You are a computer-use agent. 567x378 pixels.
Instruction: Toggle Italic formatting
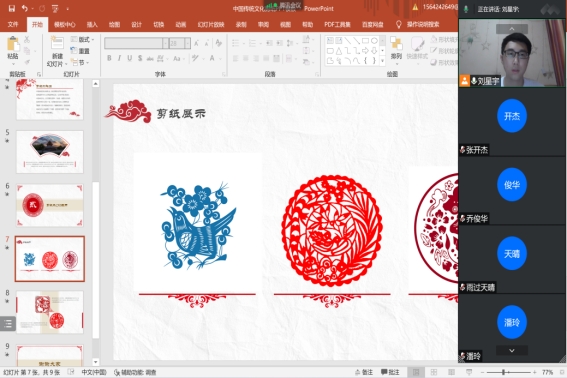(x=119, y=58)
